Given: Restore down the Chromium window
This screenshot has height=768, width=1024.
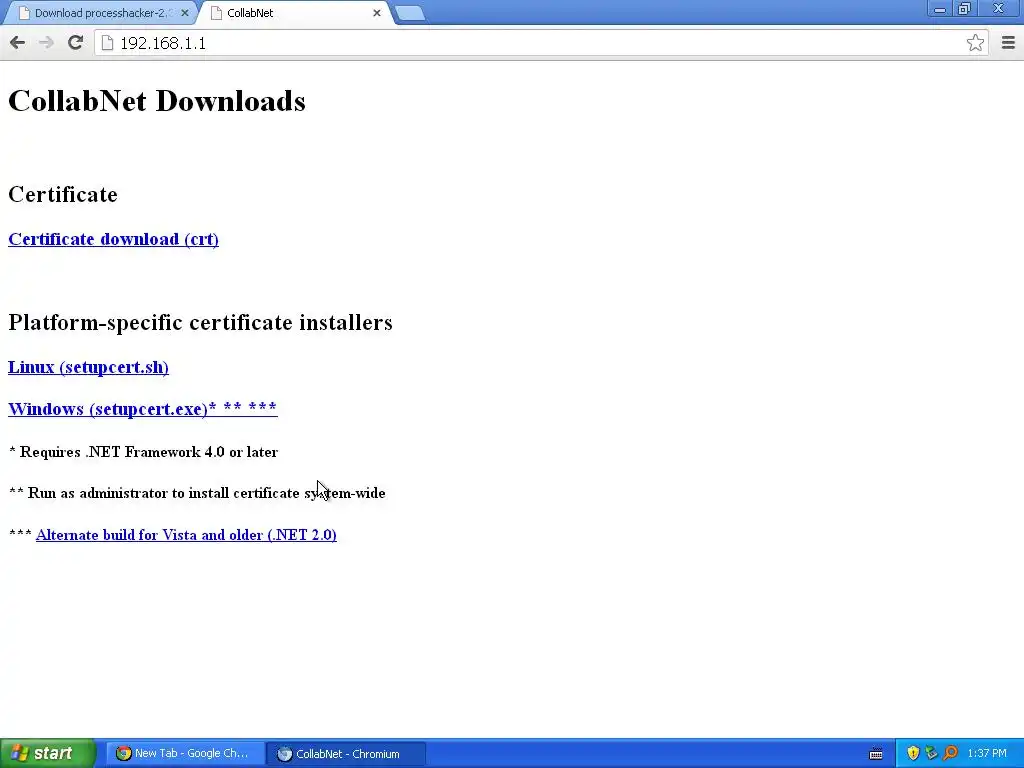Looking at the screenshot, I should (x=965, y=9).
